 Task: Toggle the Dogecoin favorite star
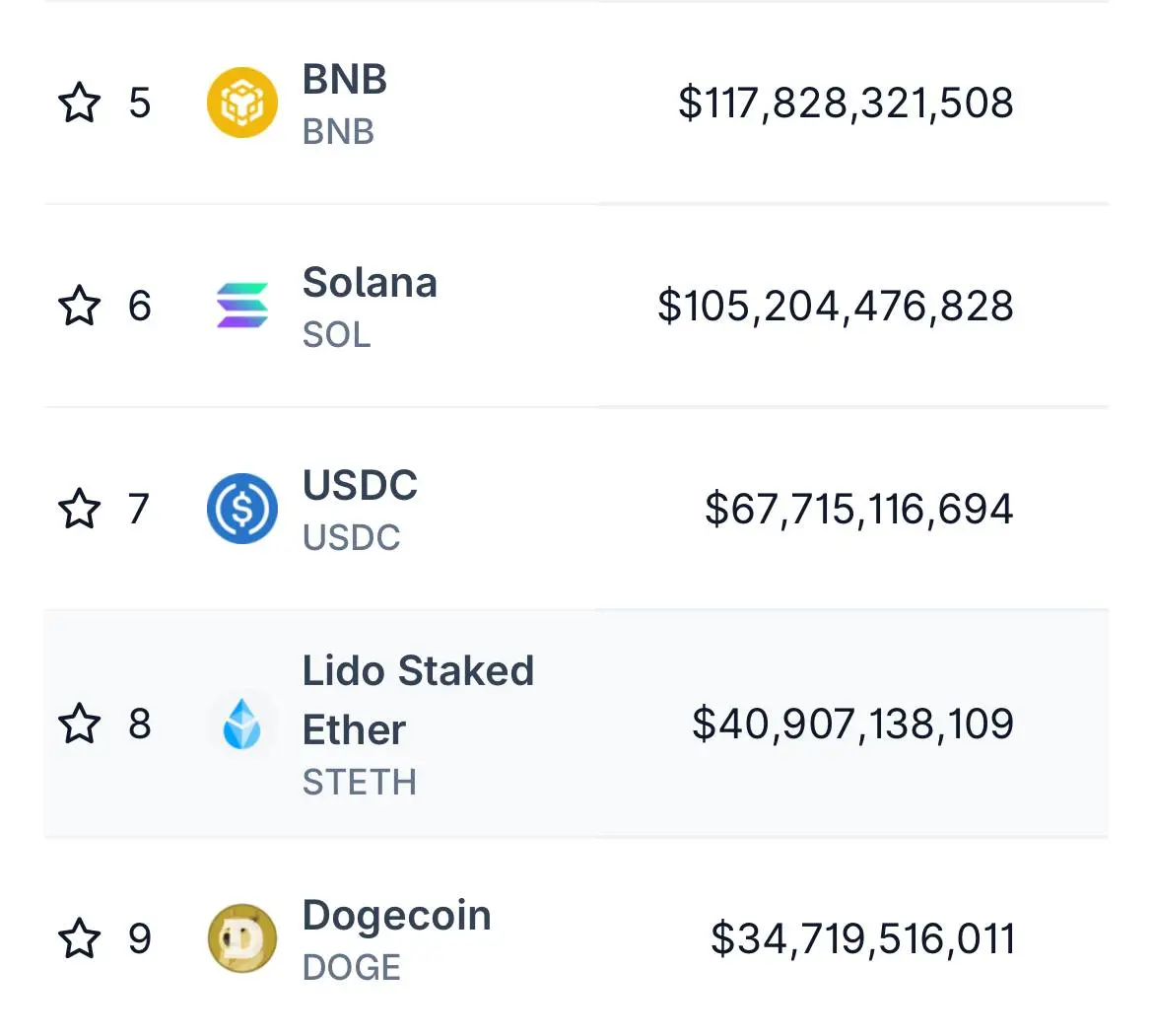coord(79,938)
